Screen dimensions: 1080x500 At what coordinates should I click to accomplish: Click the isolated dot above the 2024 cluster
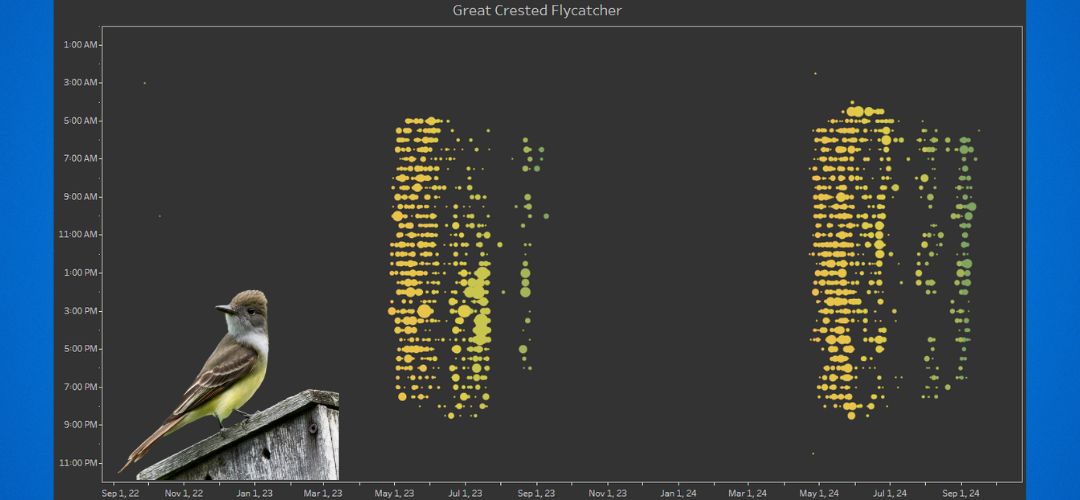click(x=815, y=73)
